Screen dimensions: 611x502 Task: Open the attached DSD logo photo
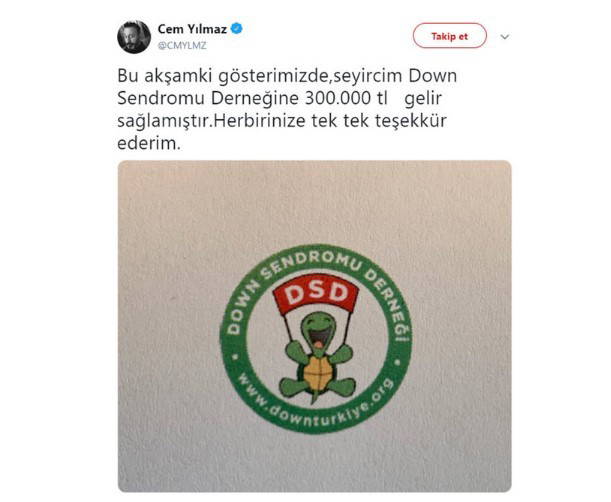314,326
